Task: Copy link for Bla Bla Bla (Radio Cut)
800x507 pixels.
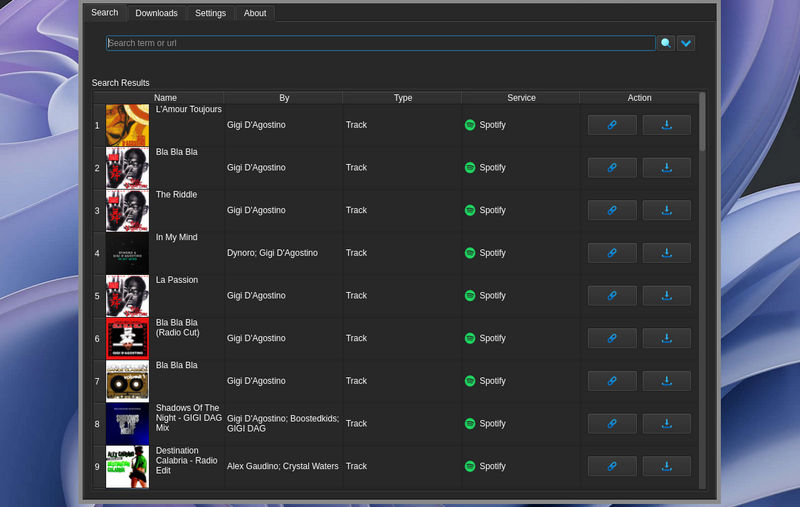Action: coord(612,338)
